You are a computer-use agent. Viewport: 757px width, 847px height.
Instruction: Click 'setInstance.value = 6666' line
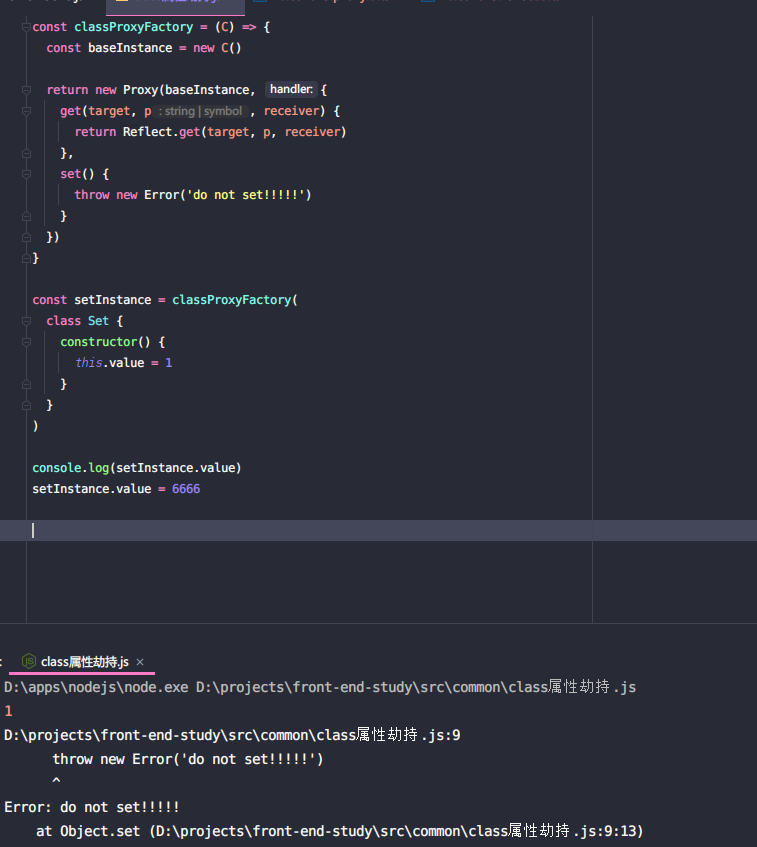pos(116,489)
